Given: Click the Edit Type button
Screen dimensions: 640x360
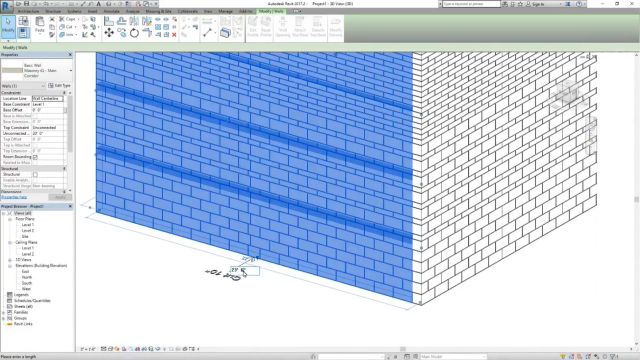Looking at the screenshot, I should (60, 86).
